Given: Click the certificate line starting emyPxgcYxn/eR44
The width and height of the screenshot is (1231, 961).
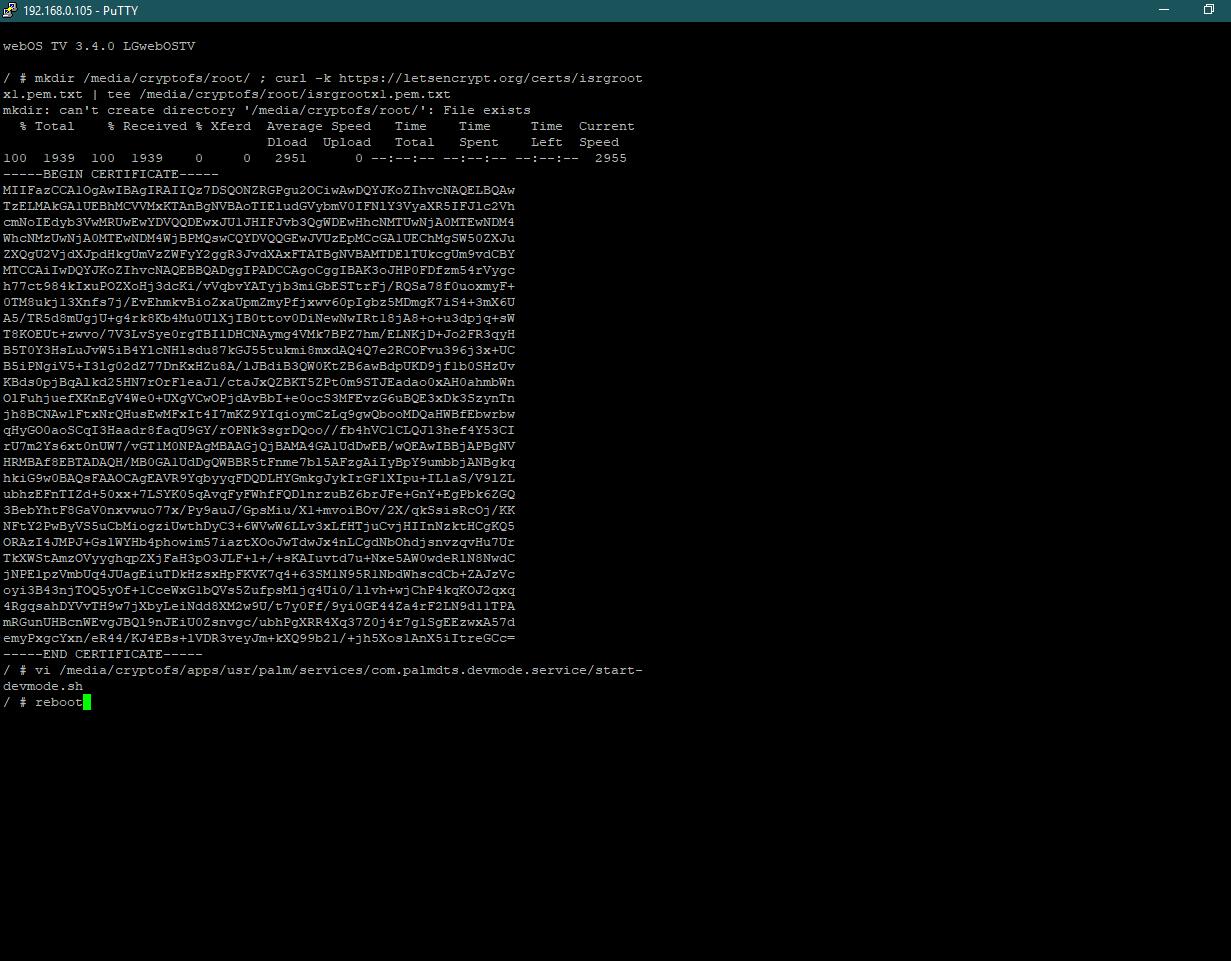Looking at the screenshot, I should 259,638.
